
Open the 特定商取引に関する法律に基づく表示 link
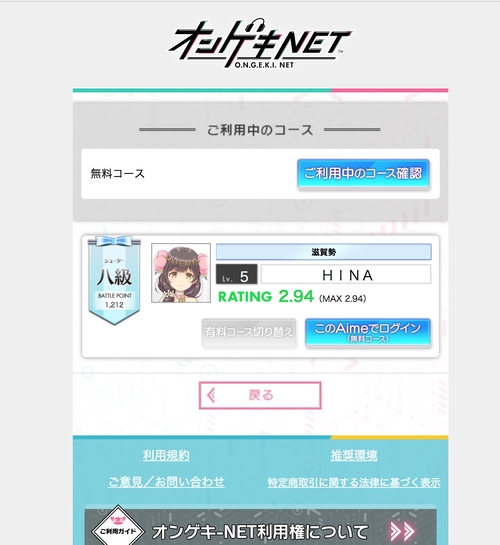354,482
